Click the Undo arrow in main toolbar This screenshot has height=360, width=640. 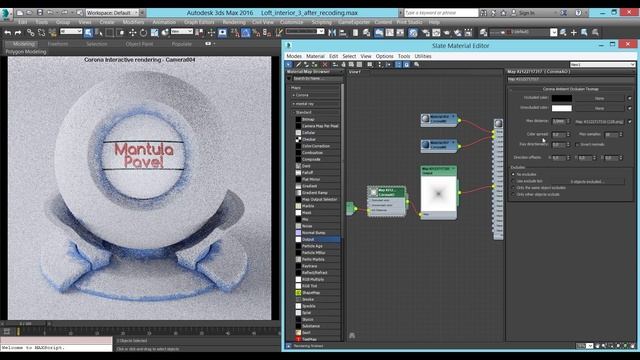click(x=8, y=32)
